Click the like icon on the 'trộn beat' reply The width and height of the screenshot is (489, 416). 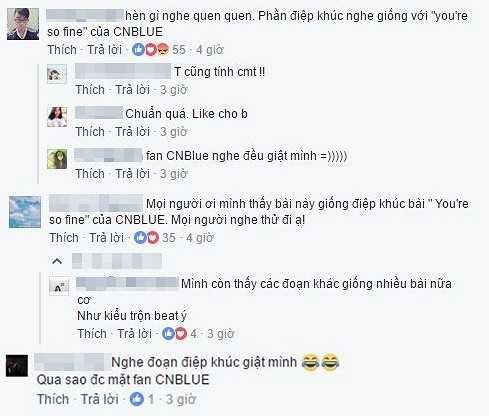168,334
